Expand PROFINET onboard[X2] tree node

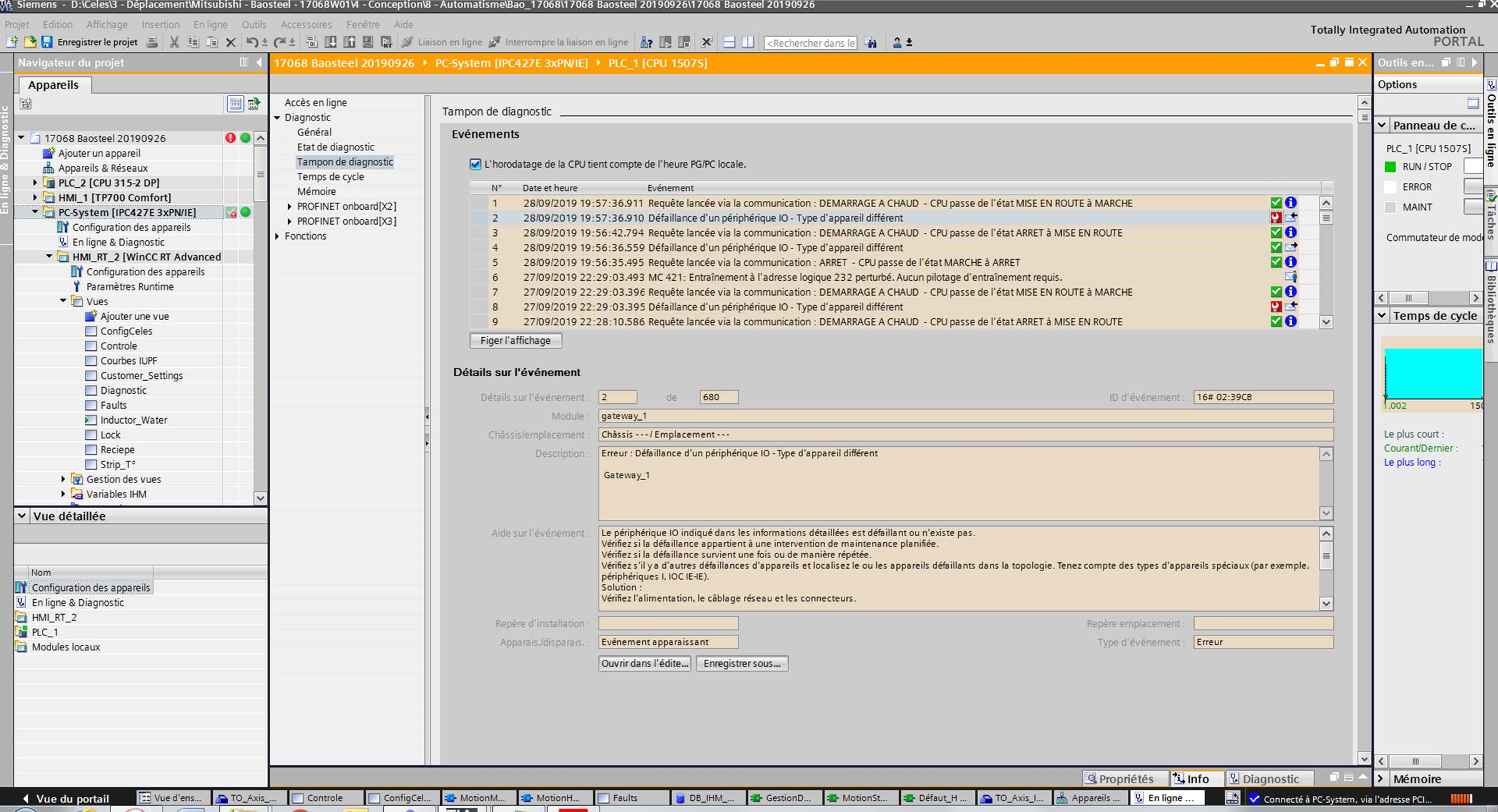point(290,206)
